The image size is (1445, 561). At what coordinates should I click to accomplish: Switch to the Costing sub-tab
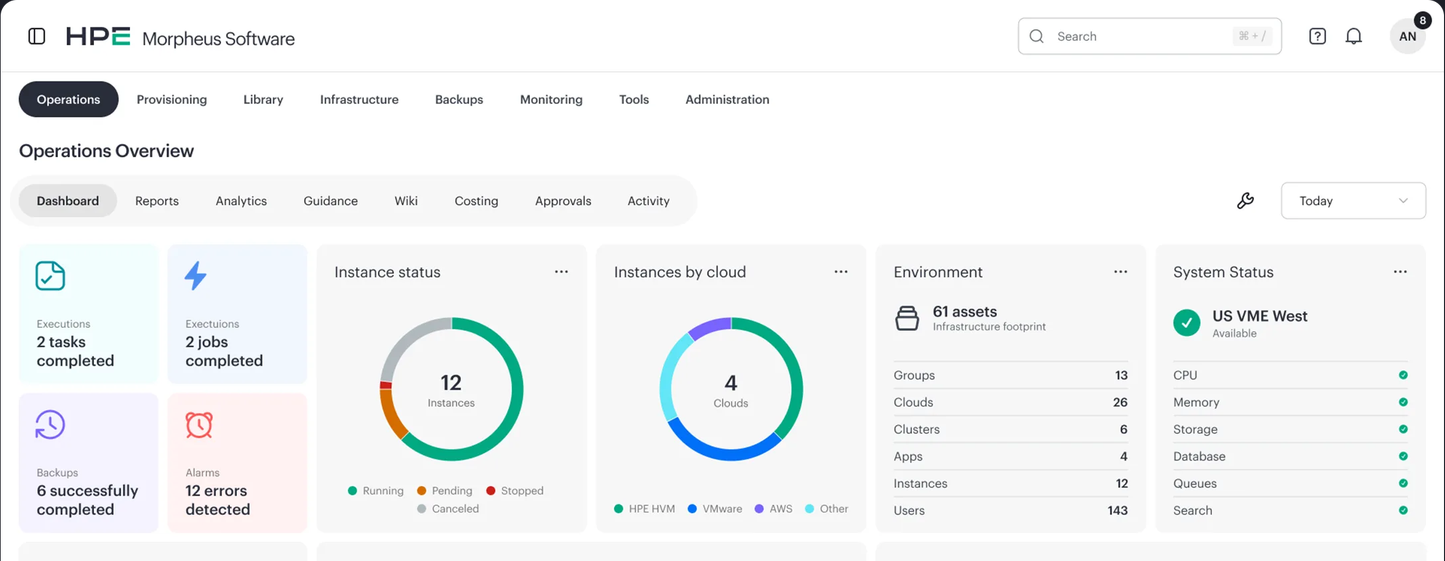[476, 201]
